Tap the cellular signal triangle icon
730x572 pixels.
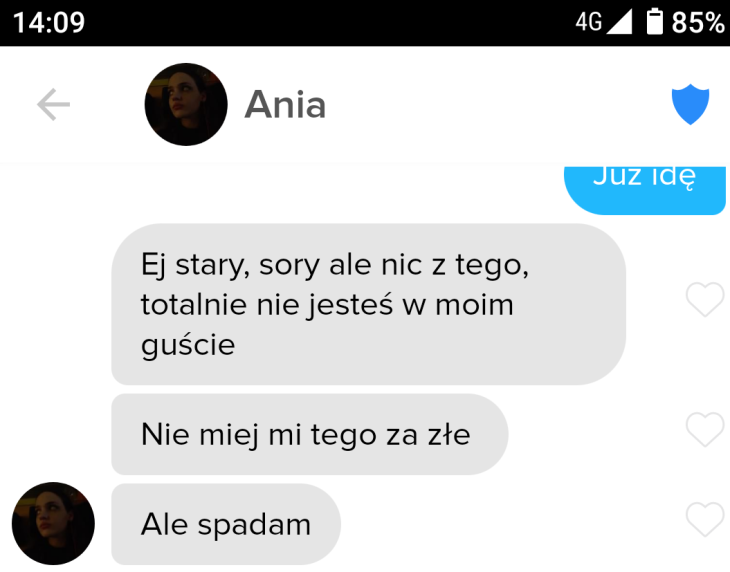point(619,22)
